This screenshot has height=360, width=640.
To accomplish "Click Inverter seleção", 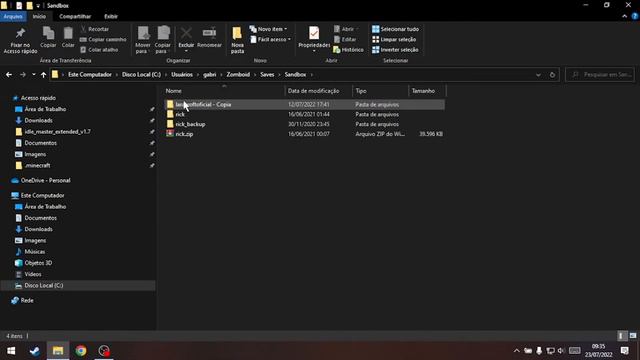I will (x=395, y=50).
